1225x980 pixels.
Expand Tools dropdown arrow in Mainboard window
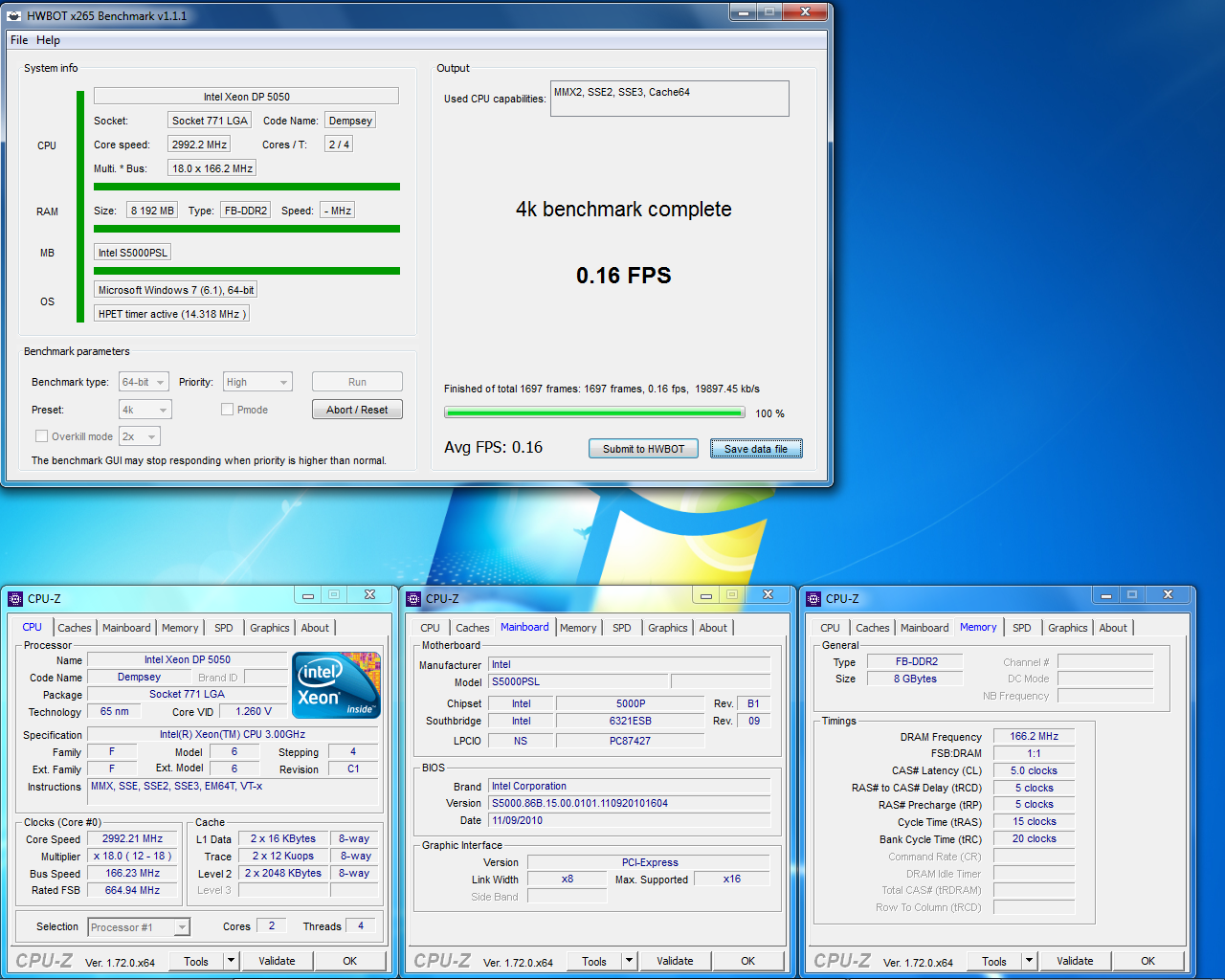pyautogui.click(x=629, y=961)
